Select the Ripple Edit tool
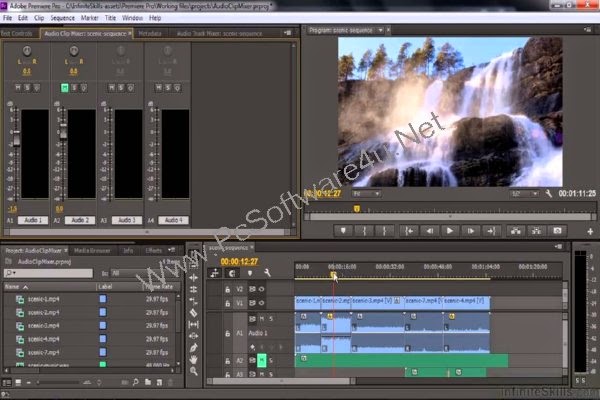Viewport: 600px width, 400px height. (194, 278)
